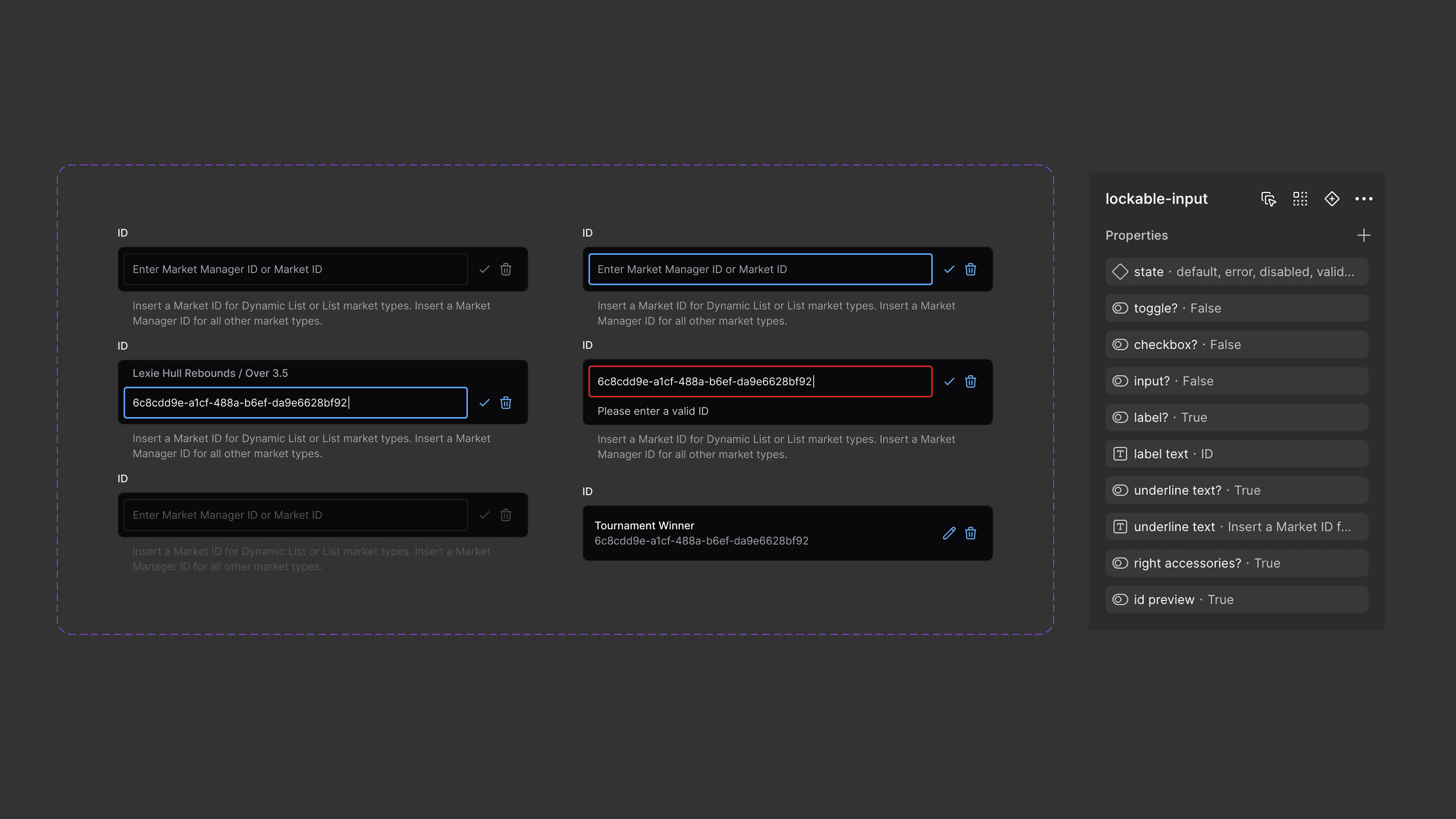1456x819 pixels.
Task: Click trash icon in Tournament Winner row
Action: [971, 533]
